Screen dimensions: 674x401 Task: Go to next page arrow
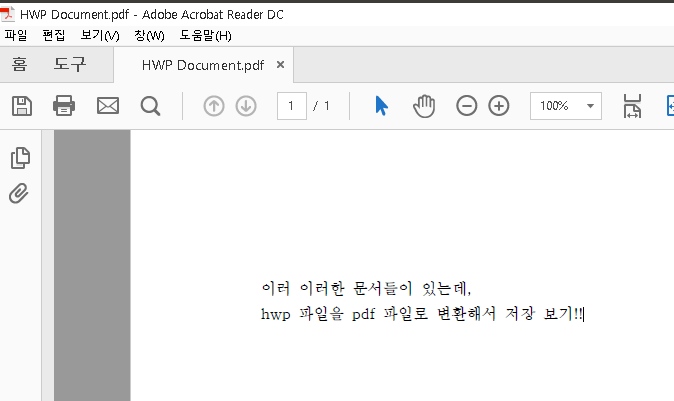tap(246, 106)
